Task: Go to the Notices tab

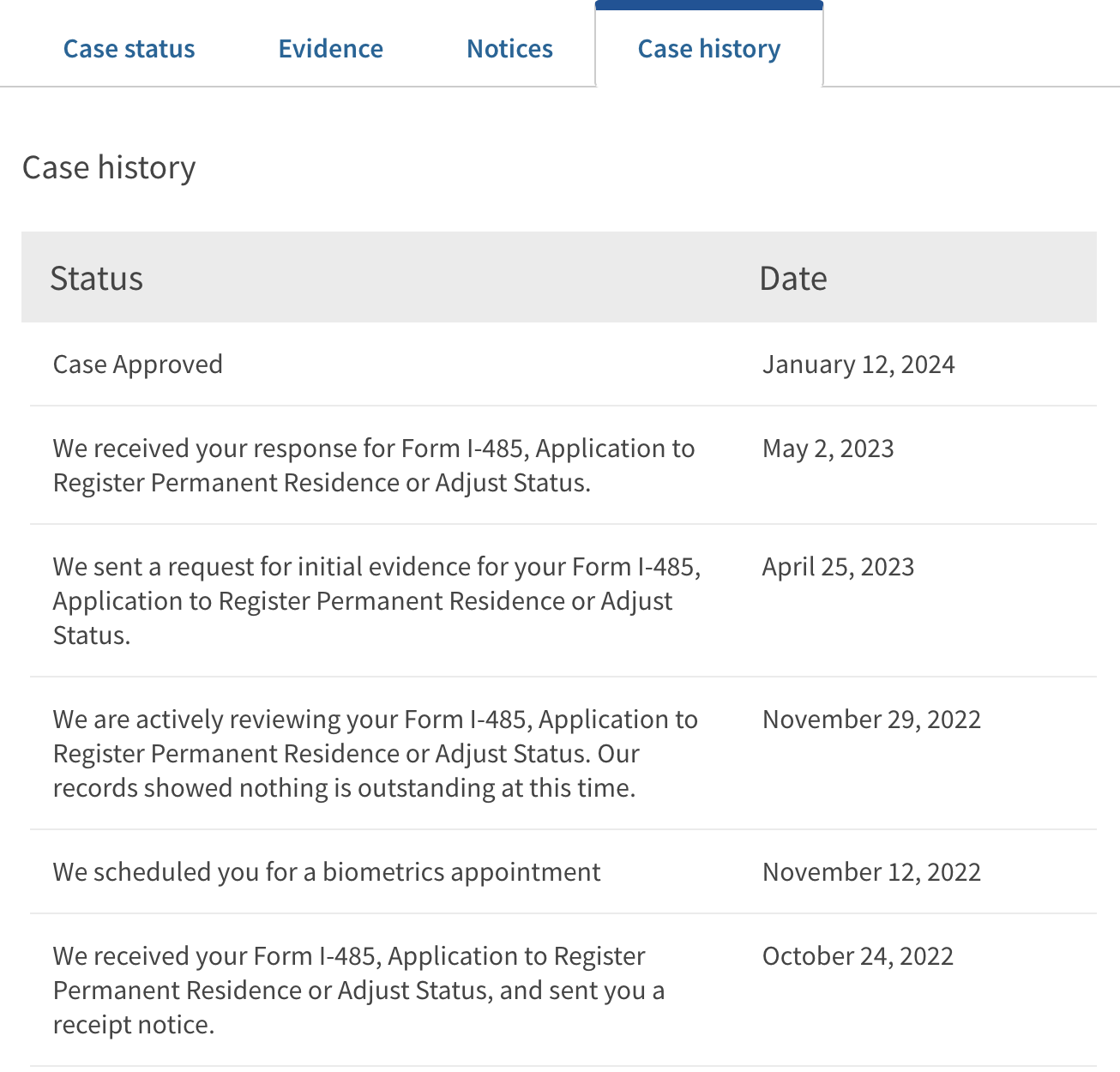Action: pyautogui.click(x=509, y=49)
